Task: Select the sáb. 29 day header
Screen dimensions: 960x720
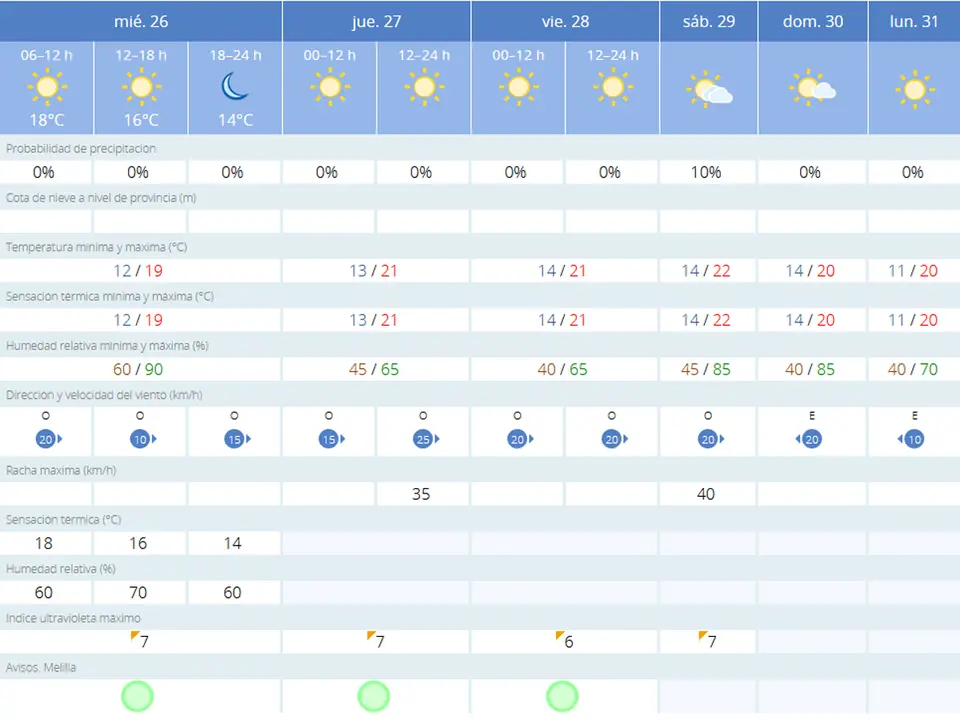Action: click(709, 21)
